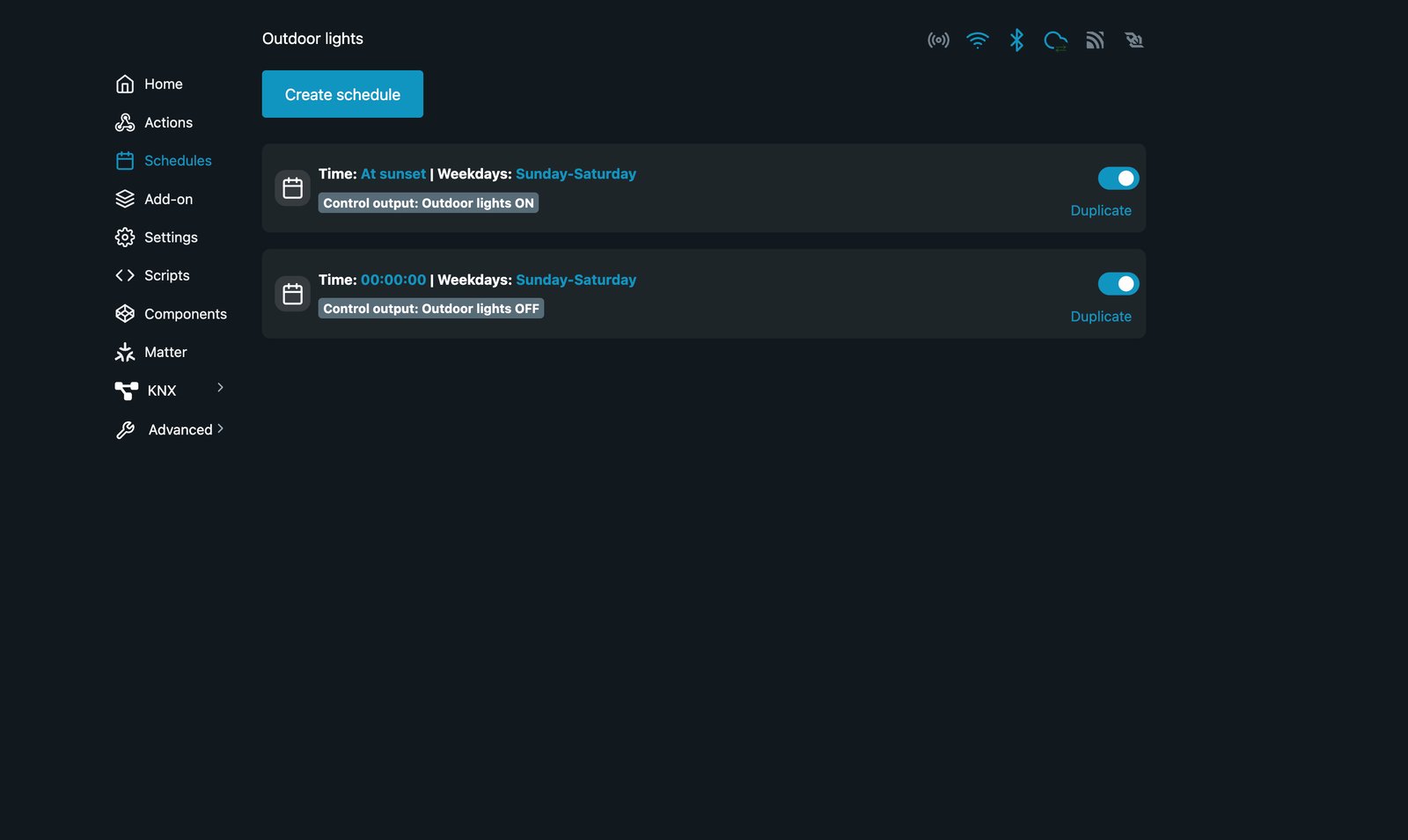Screen dimensions: 1408x840
Task: Expand the KNX submenu chevron
Action: (x=220, y=387)
